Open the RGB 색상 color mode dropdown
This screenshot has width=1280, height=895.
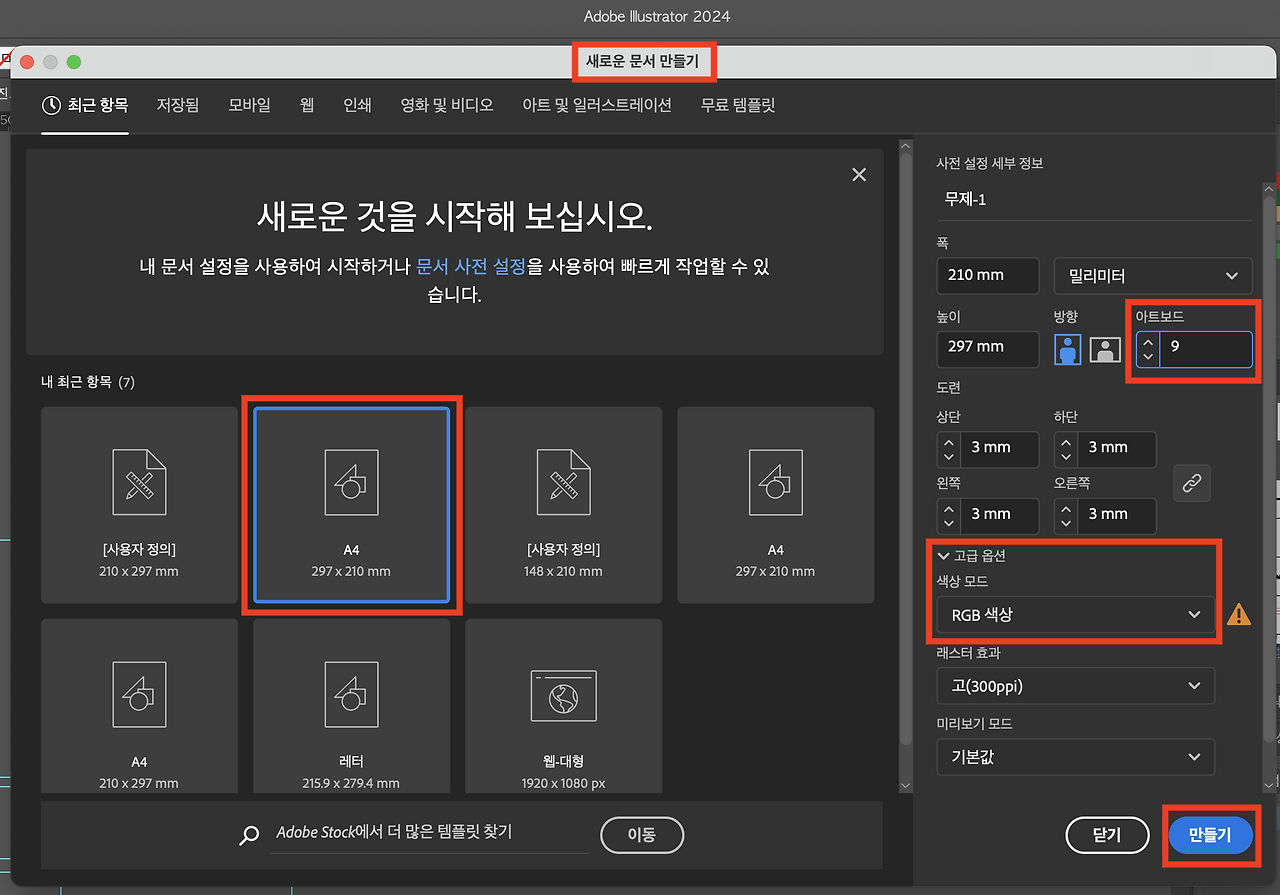(1076, 614)
